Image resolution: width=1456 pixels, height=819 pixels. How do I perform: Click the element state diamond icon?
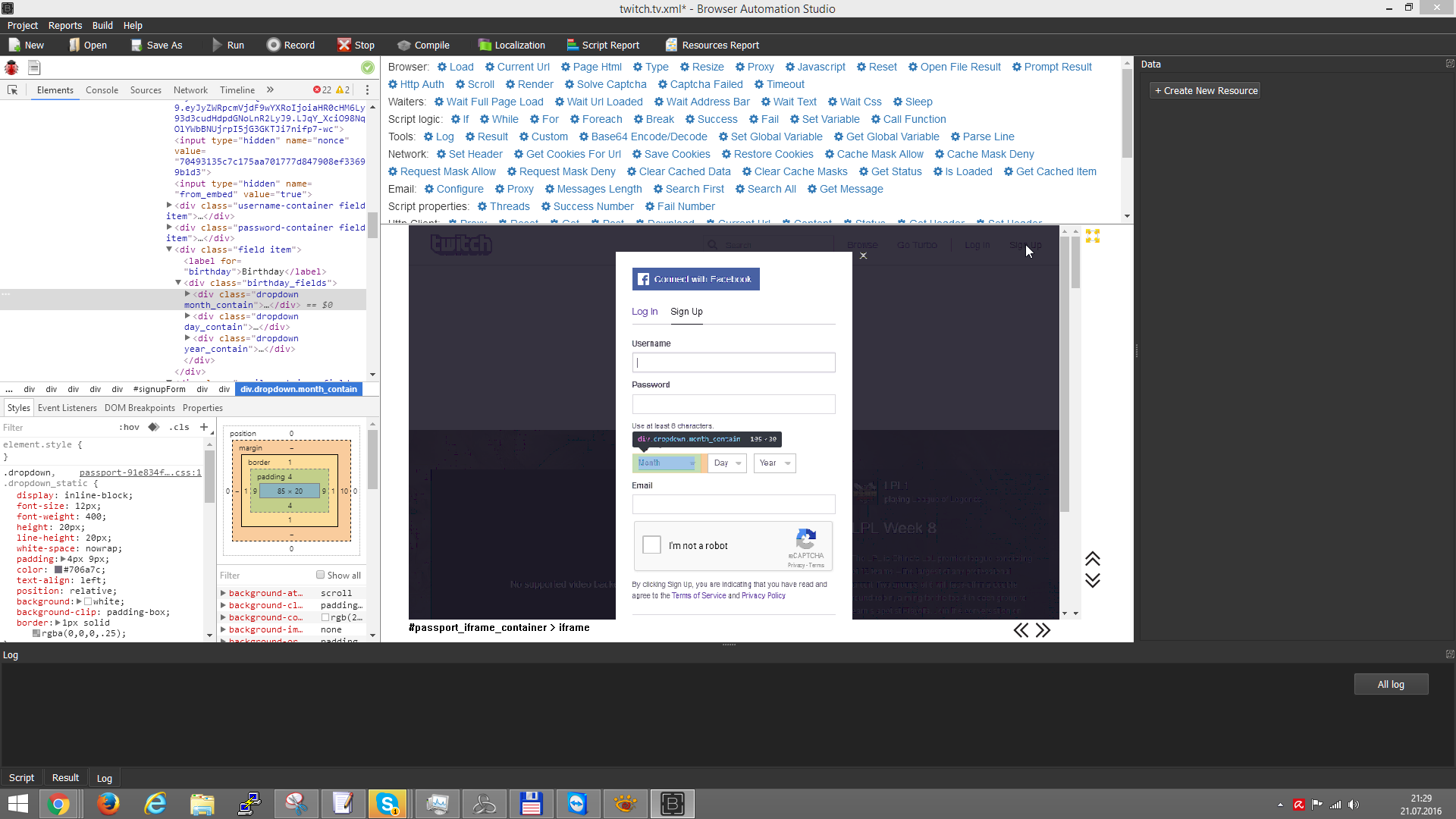click(154, 427)
